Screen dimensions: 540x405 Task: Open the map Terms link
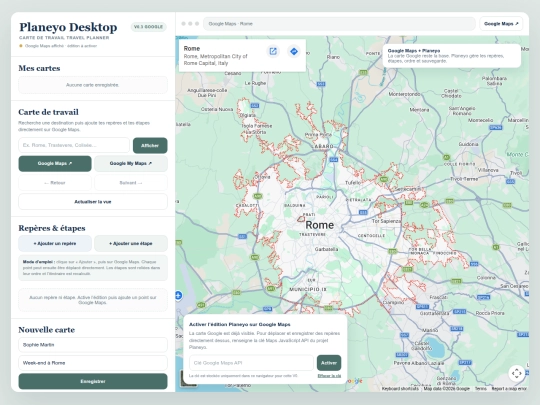pos(481,388)
